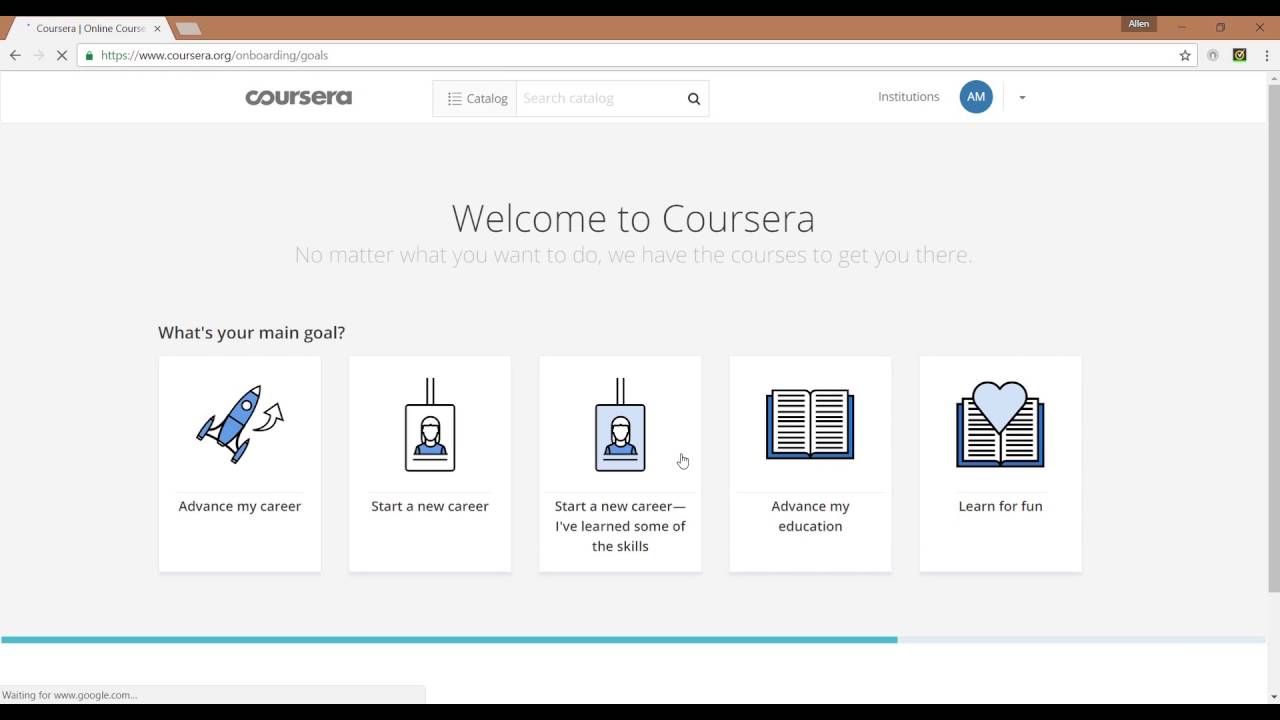Viewport: 1280px width, 720px height.
Task: Click the open book icon for Advance my education
Action: [809, 424]
